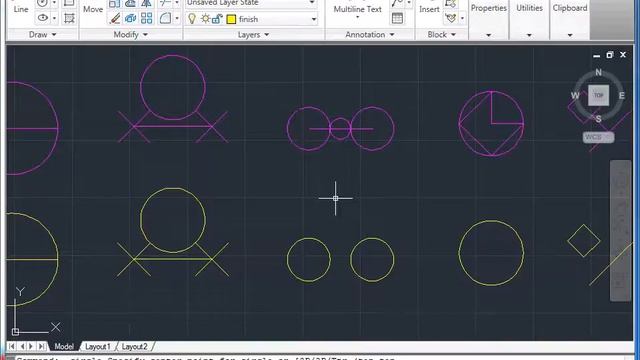Screen dimensions: 640x360
Task: Click the rectangular array icon
Action: pyautogui.click(x=147, y=18)
